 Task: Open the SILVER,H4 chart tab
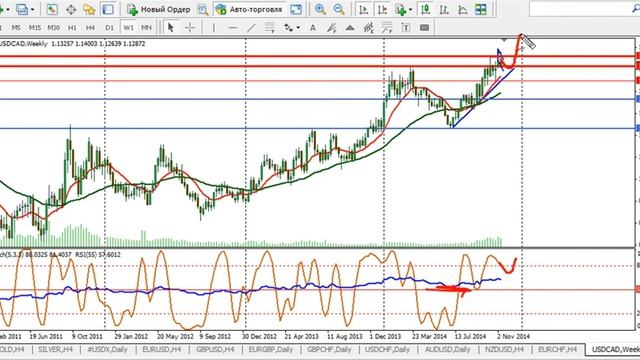tap(55, 349)
